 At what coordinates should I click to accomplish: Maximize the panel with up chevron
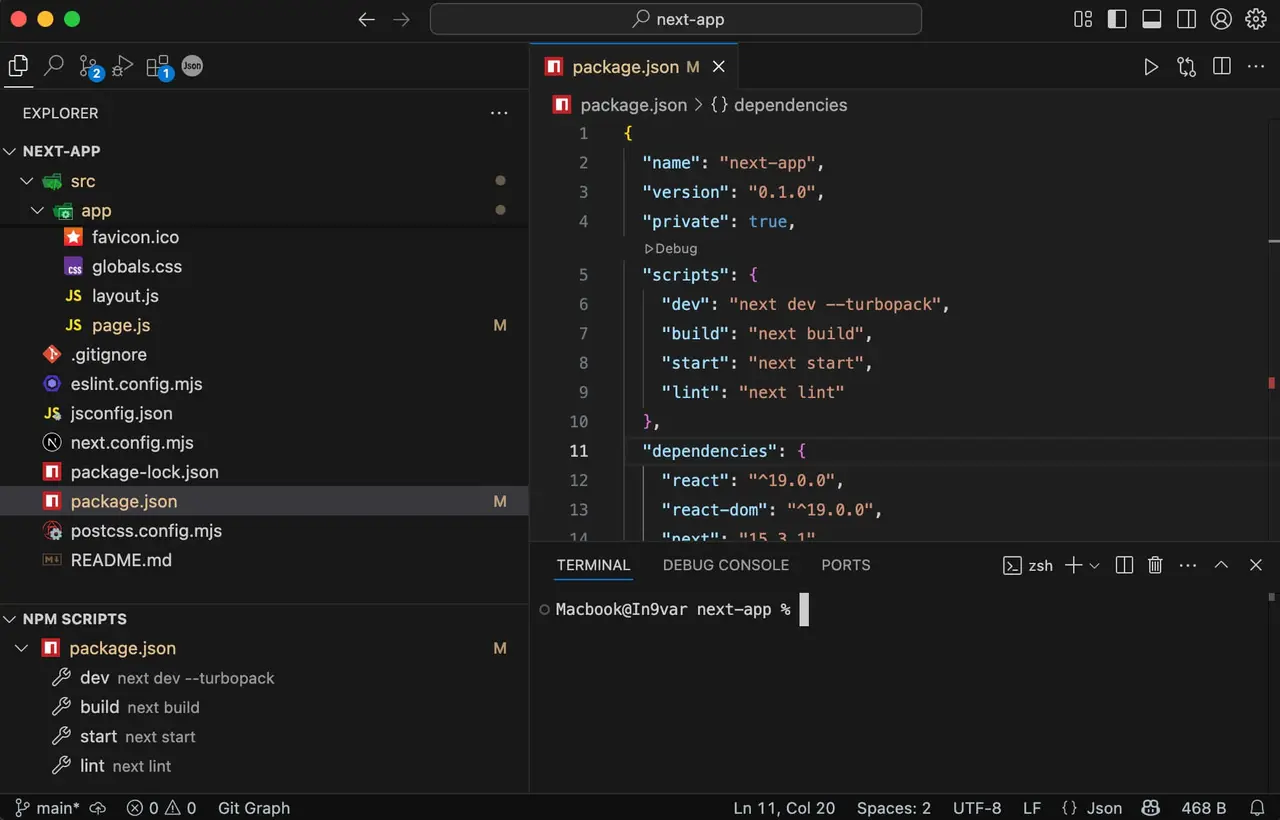coord(1221,565)
